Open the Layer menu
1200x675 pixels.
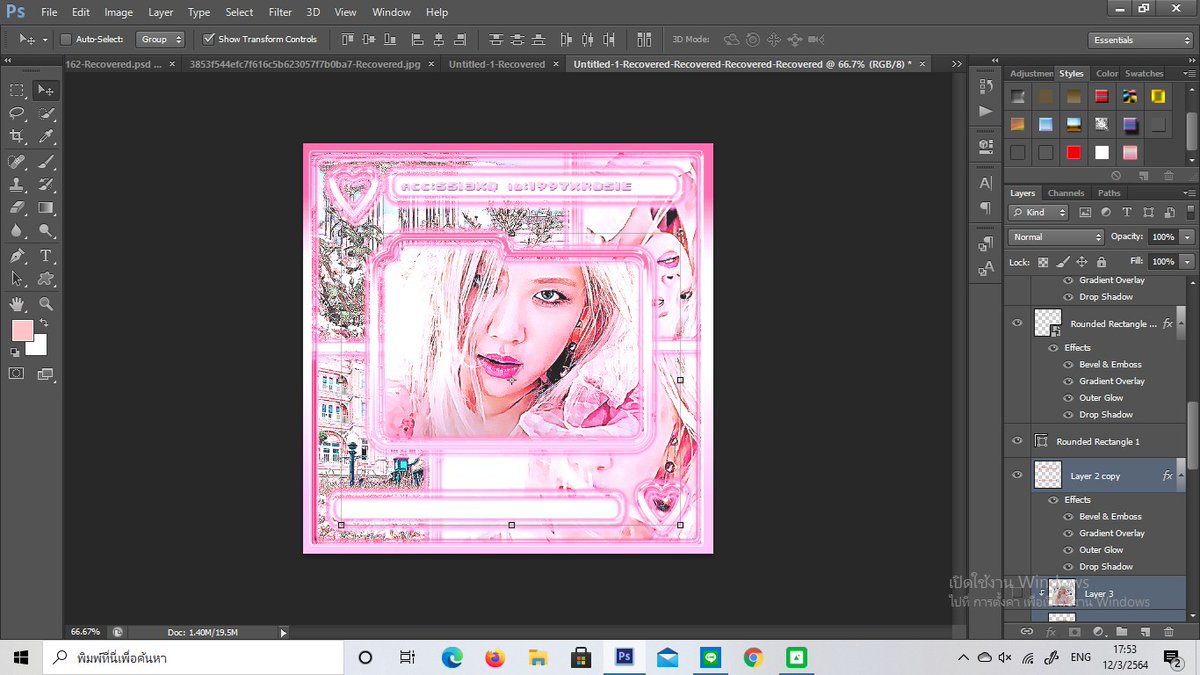[x=160, y=12]
